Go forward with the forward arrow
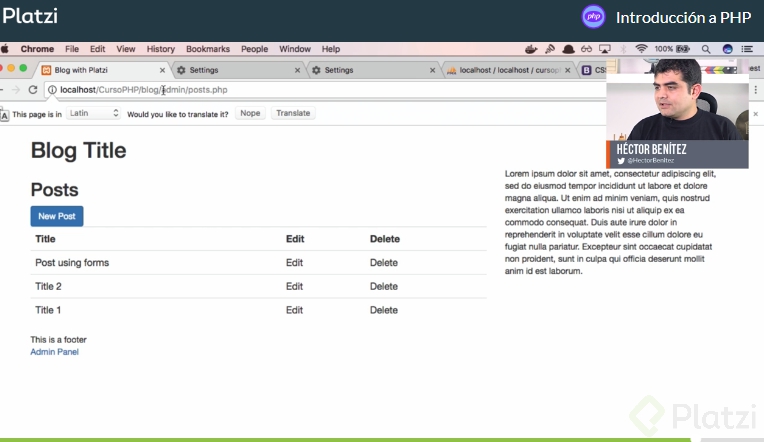Viewport: 764px width, 442px height. tap(16, 90)
